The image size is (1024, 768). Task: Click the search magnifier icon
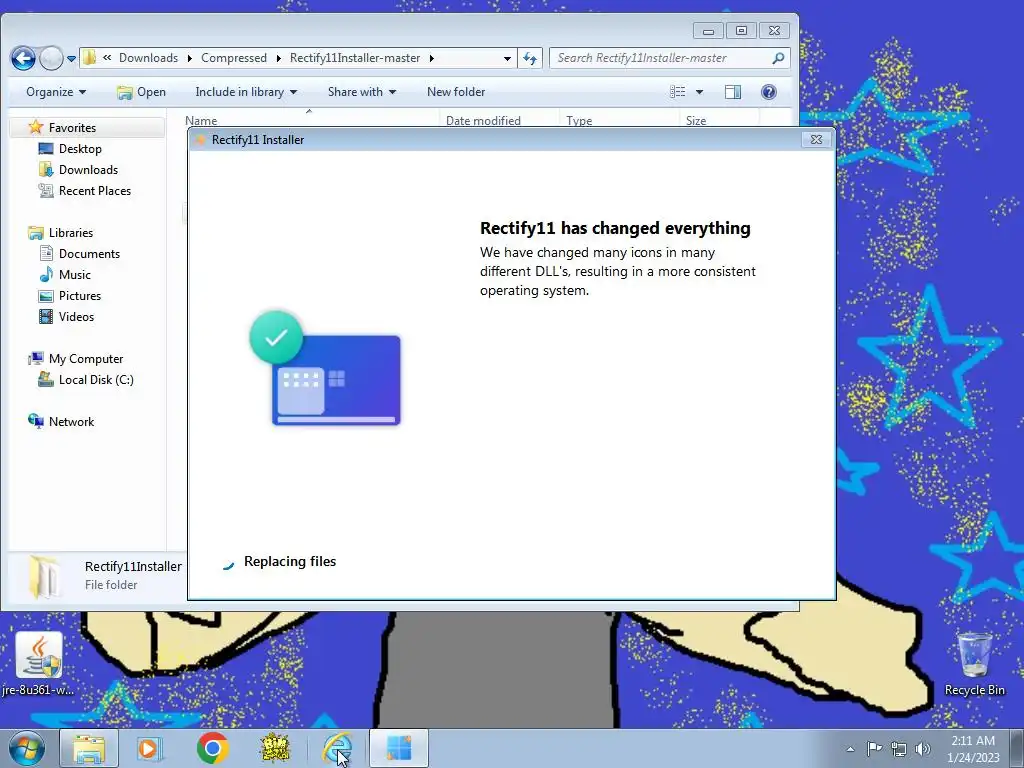[778, 58]
